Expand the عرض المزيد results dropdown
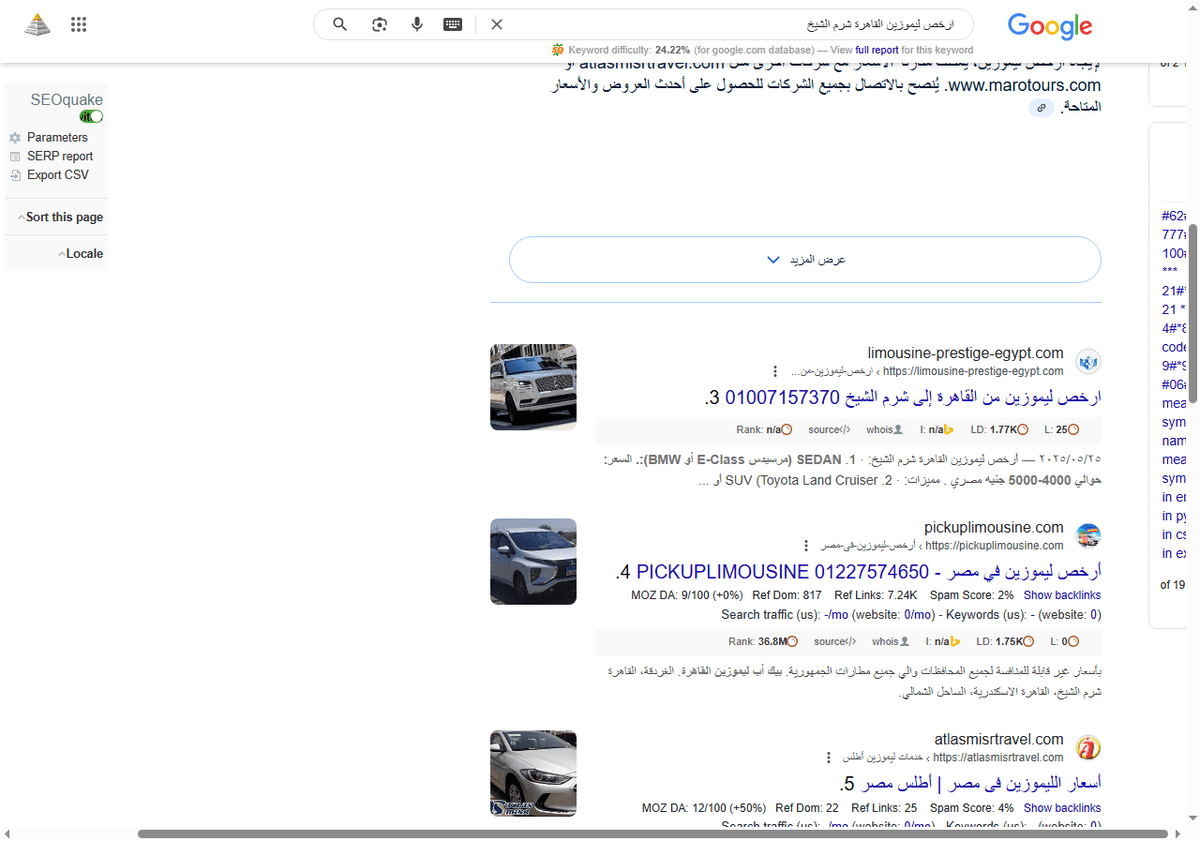Viewport: 1200px width, 841px height. [804, 259]
